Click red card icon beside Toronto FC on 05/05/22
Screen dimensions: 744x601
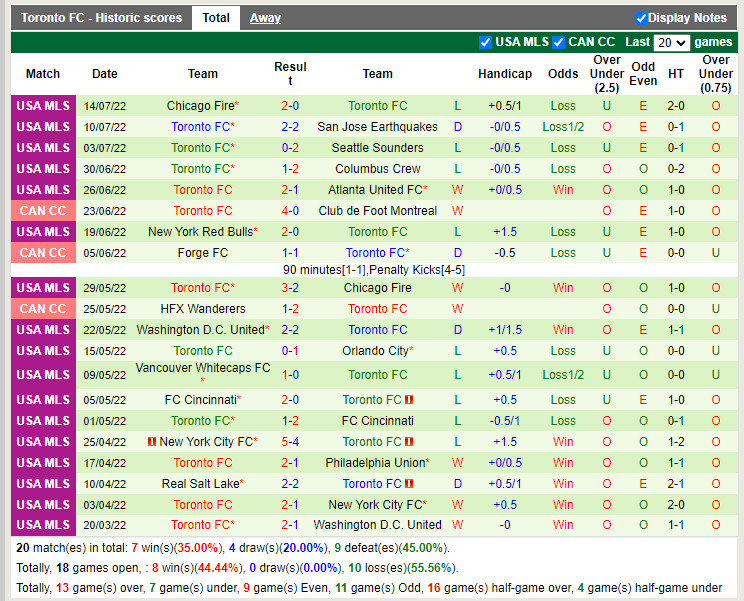tap(409, 400)
